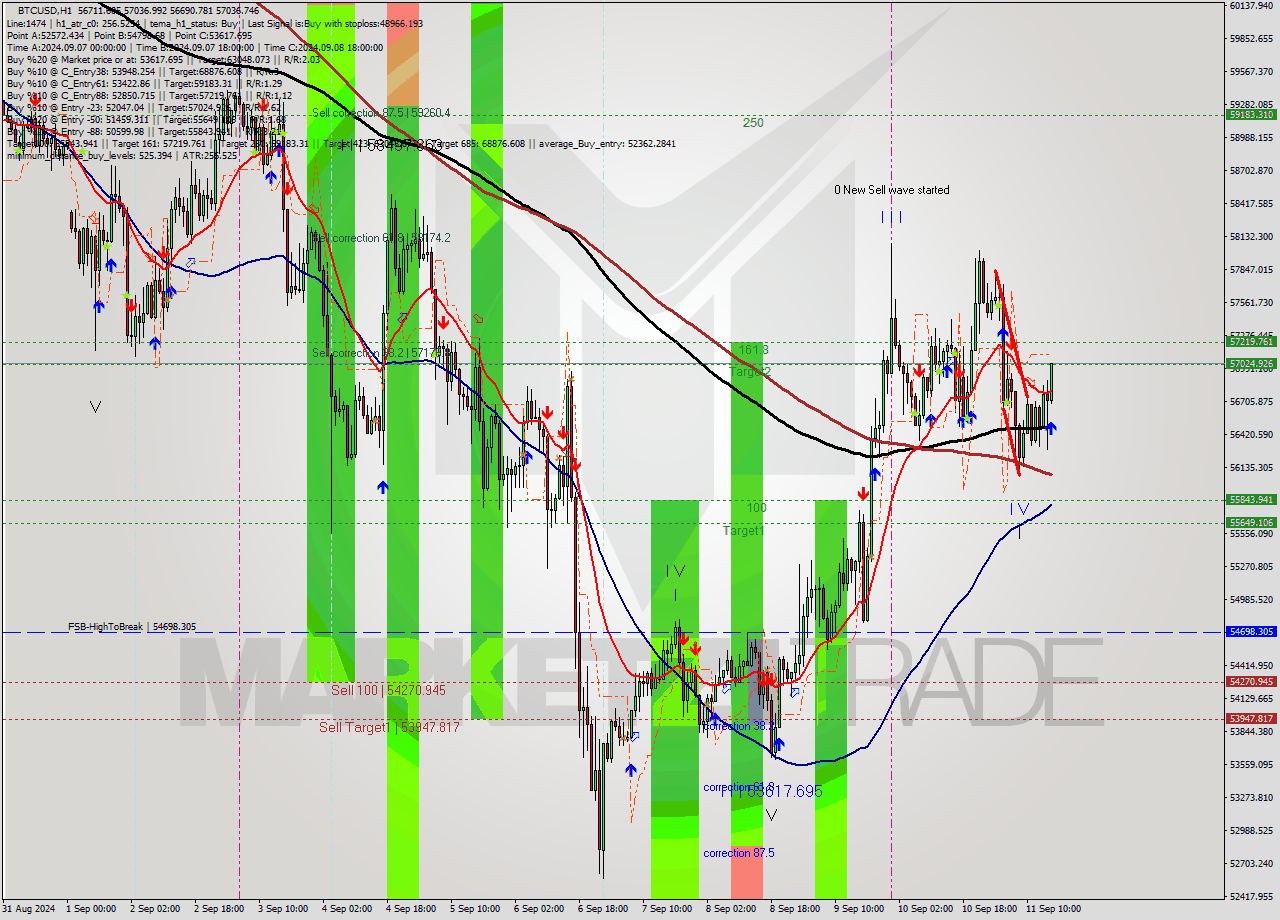This screenshot has width=1280, height=920.
Task: Click the green 57219.761 price label
Action: point(1250,342)
